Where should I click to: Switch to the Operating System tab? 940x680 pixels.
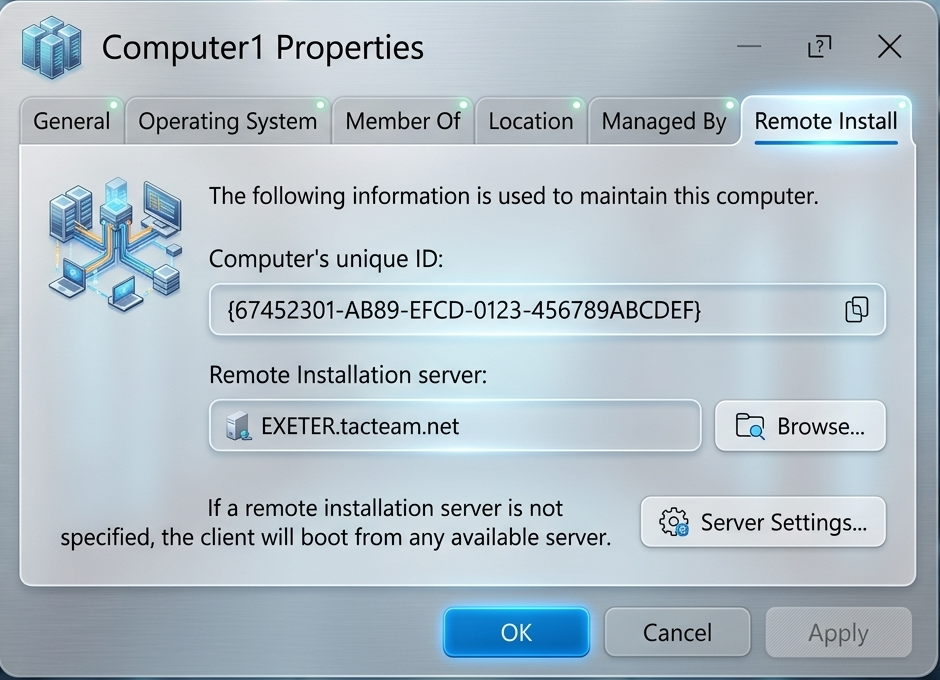(x=227, y=121)
